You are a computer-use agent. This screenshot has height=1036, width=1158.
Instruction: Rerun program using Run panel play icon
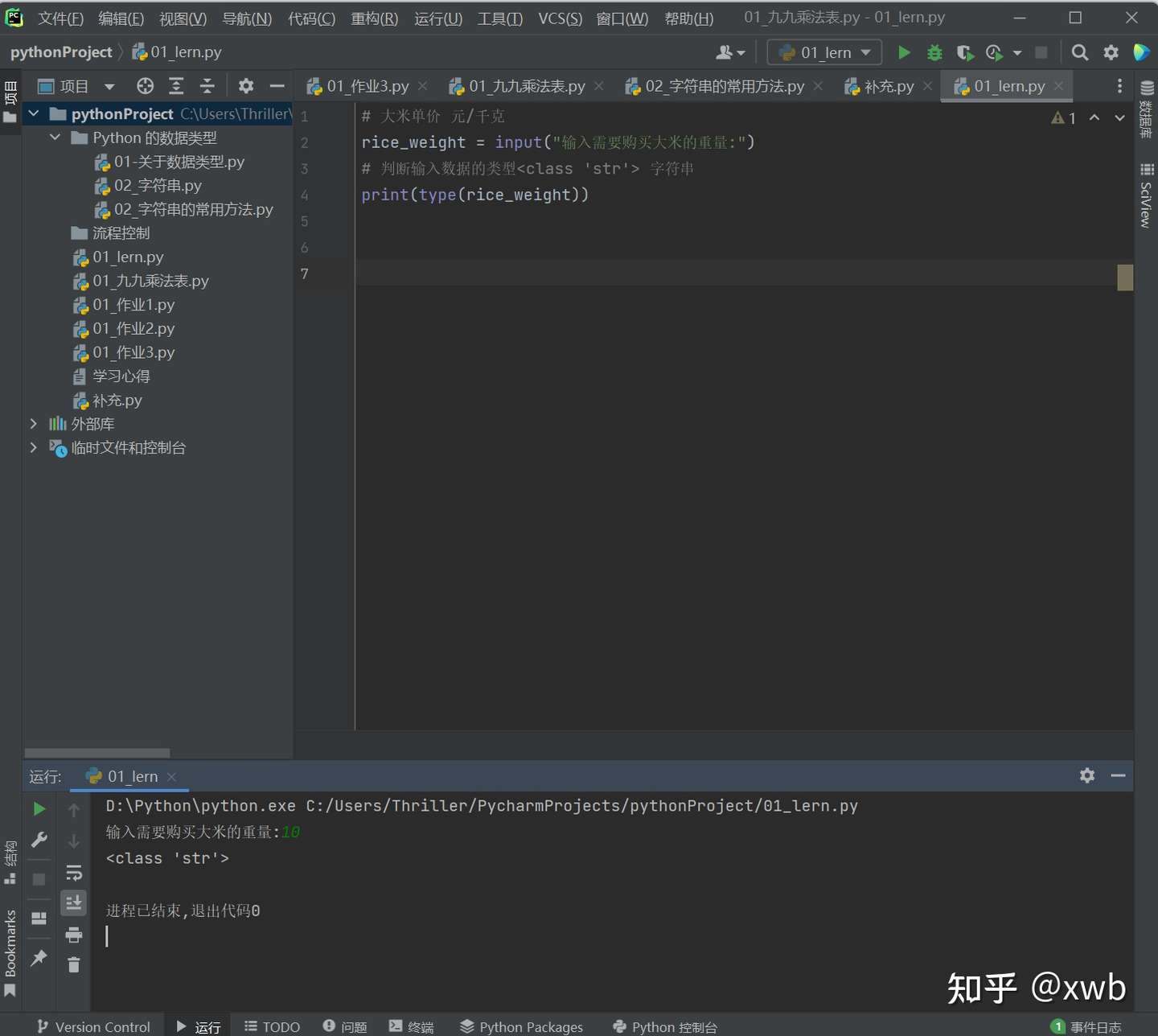pos(39,809)
